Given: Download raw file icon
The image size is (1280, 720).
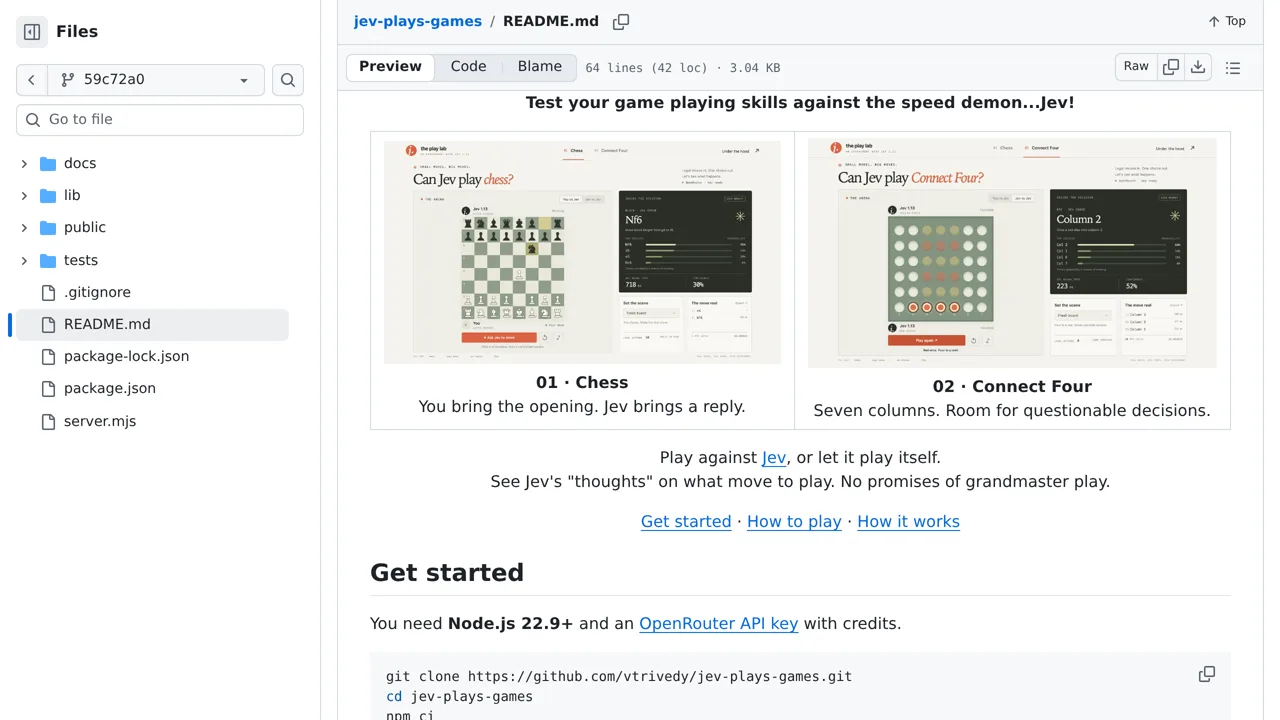Looking at the screenshot, I should [x=1198, y=67].
